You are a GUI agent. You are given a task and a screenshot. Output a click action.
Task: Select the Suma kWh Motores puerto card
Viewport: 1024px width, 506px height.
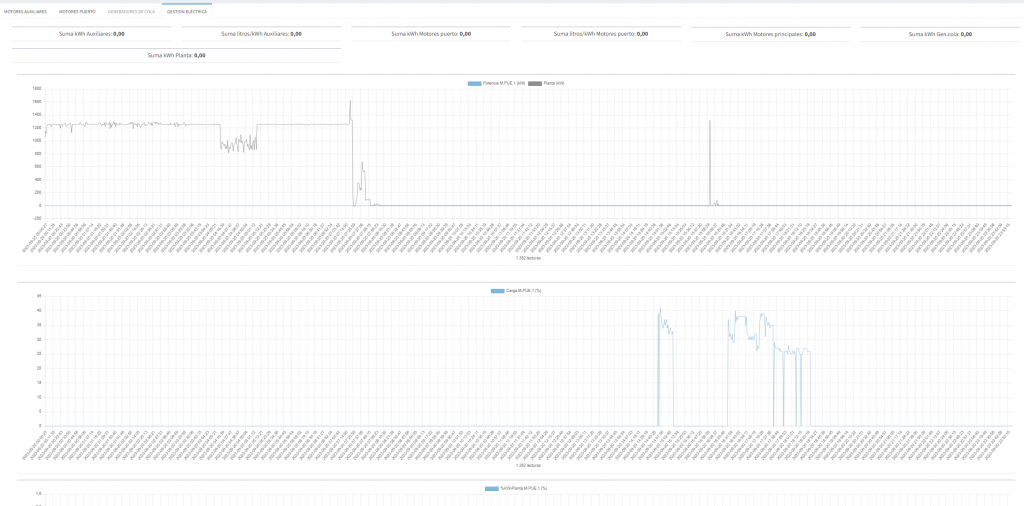coord(431,34)
